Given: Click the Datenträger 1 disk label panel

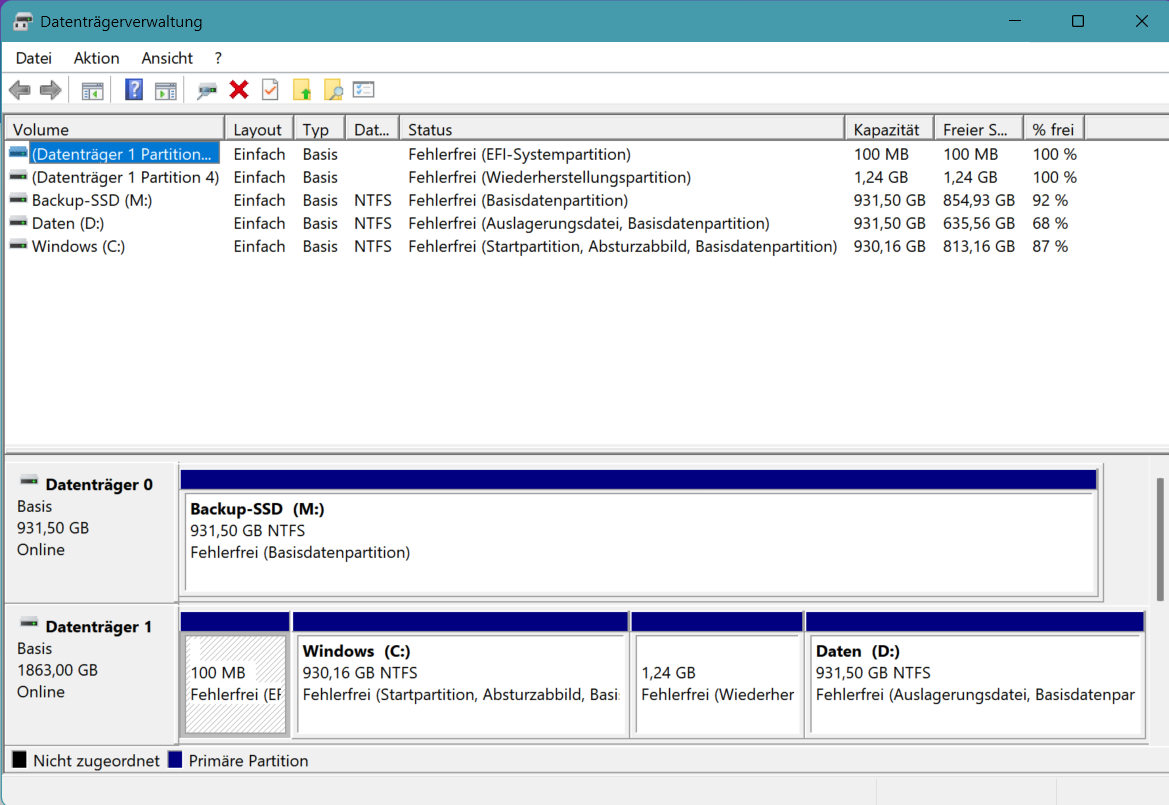Looking at the screenshot, I should [x=91, y=675].
